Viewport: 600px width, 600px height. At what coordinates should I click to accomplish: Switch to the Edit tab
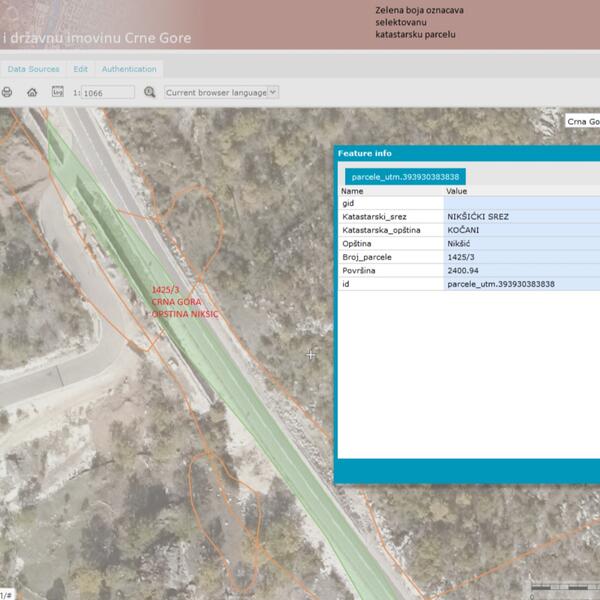click(80, 69)
